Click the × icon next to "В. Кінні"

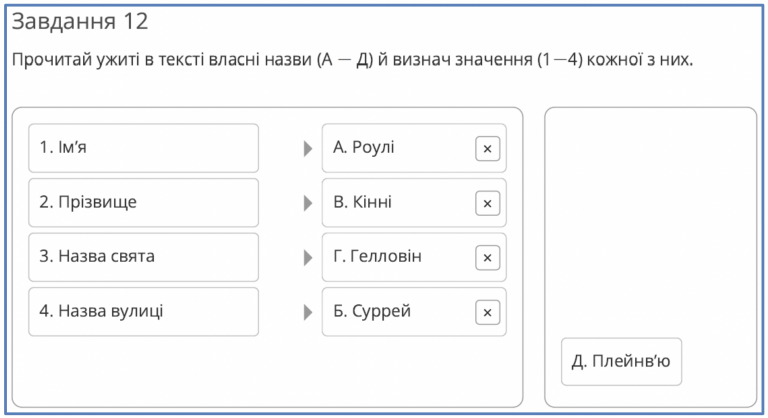[487, 203]
